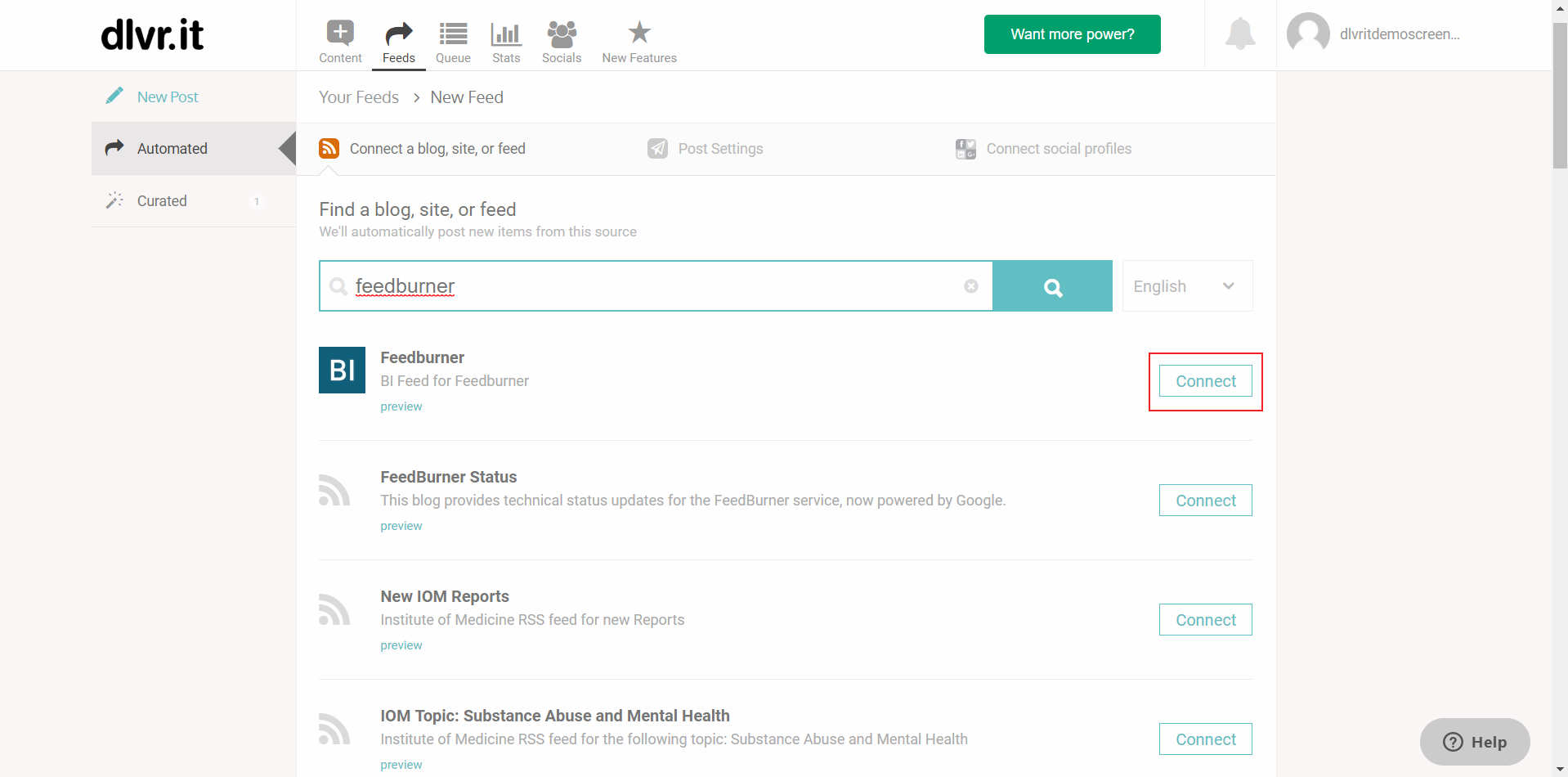Click the orange RSS feed step icon
This screenshot has width=1568, height=777.
tap(329, 148)
